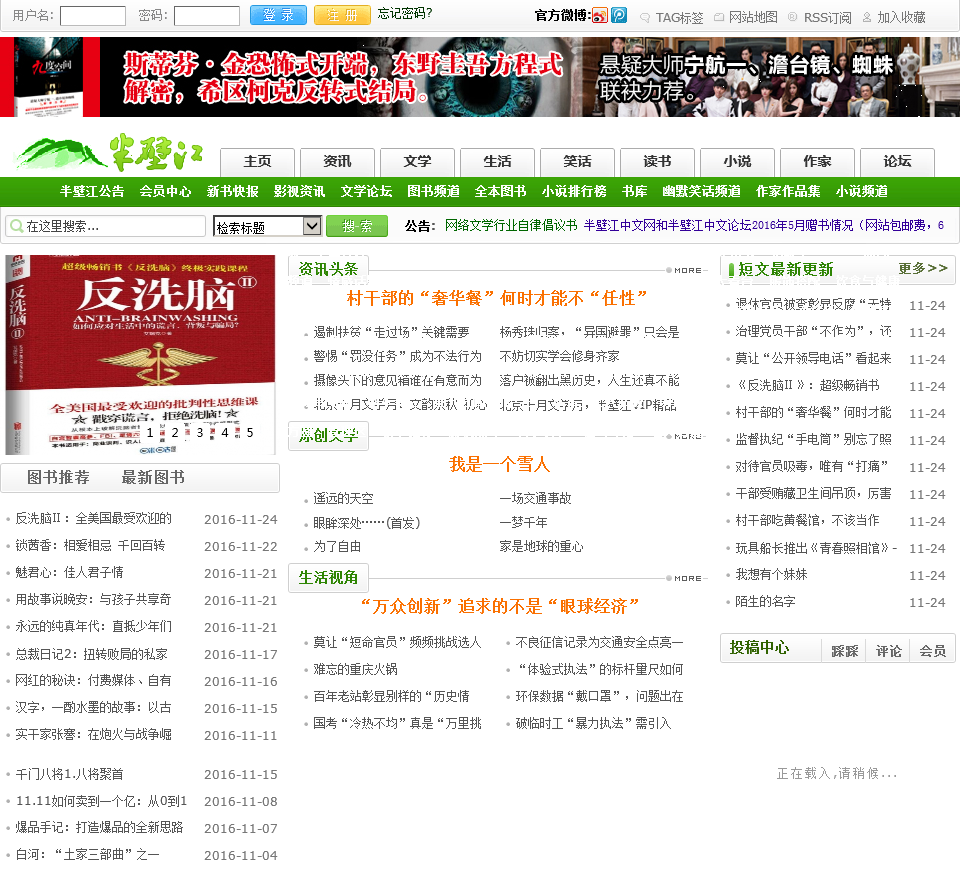Open book 锁茜香：相爱相忌 千回百转

point(90,545)
